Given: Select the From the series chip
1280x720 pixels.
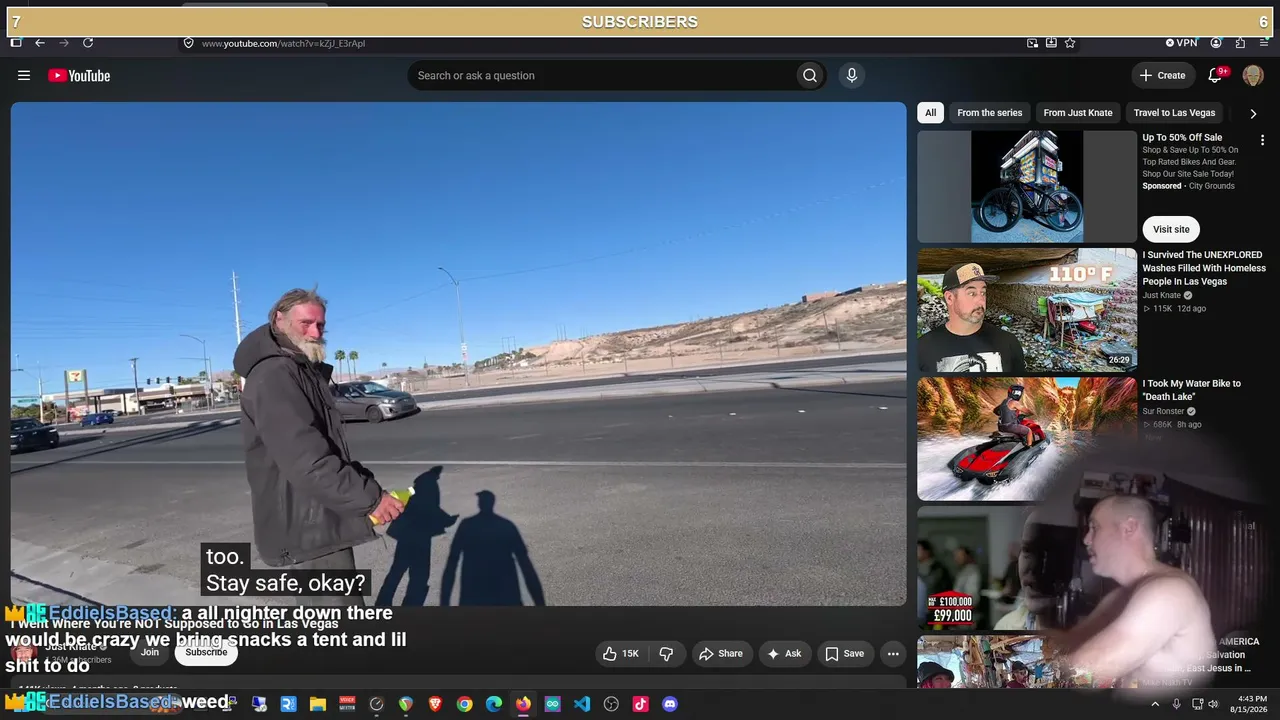Looking at the screenshot, I should [x=990, y=113].
